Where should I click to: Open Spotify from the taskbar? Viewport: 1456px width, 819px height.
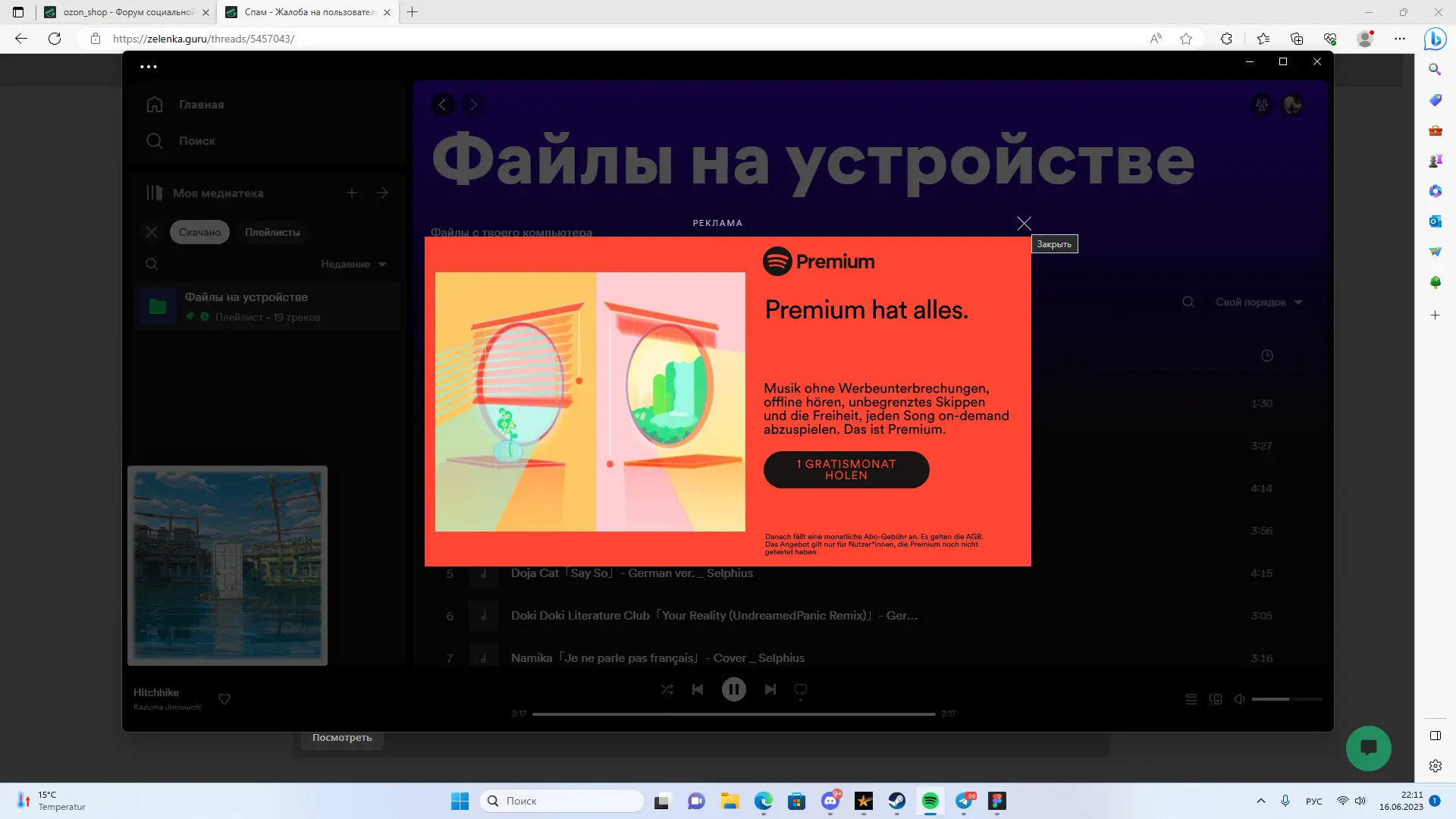click(930, 801)
